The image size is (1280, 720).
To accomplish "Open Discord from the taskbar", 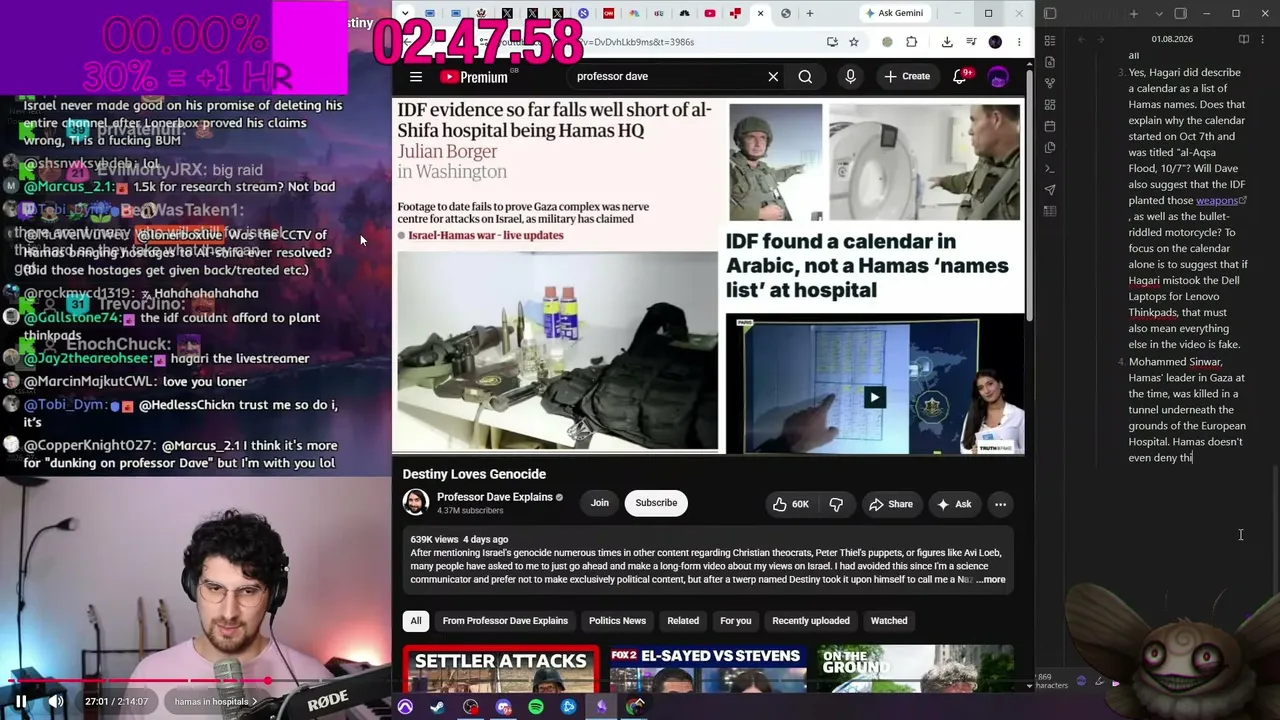I will click(x=503, y=707).
